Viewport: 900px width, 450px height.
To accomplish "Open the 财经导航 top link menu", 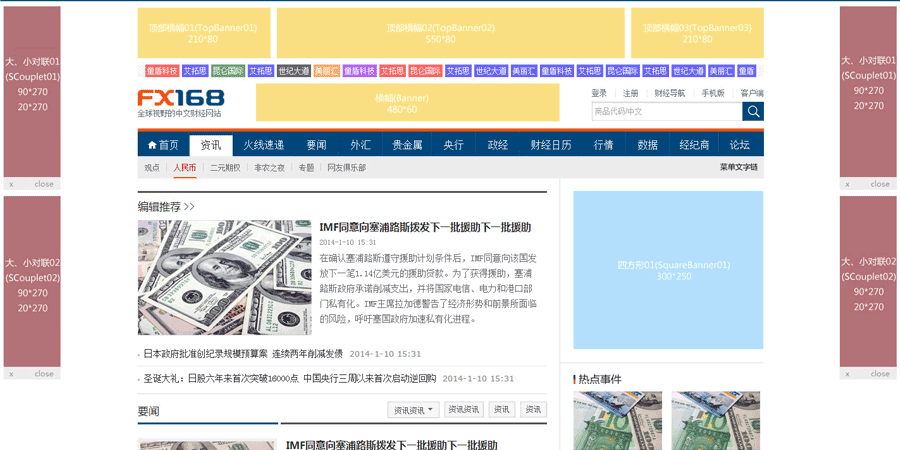I will pyautogui.click(x=669, y=93).
